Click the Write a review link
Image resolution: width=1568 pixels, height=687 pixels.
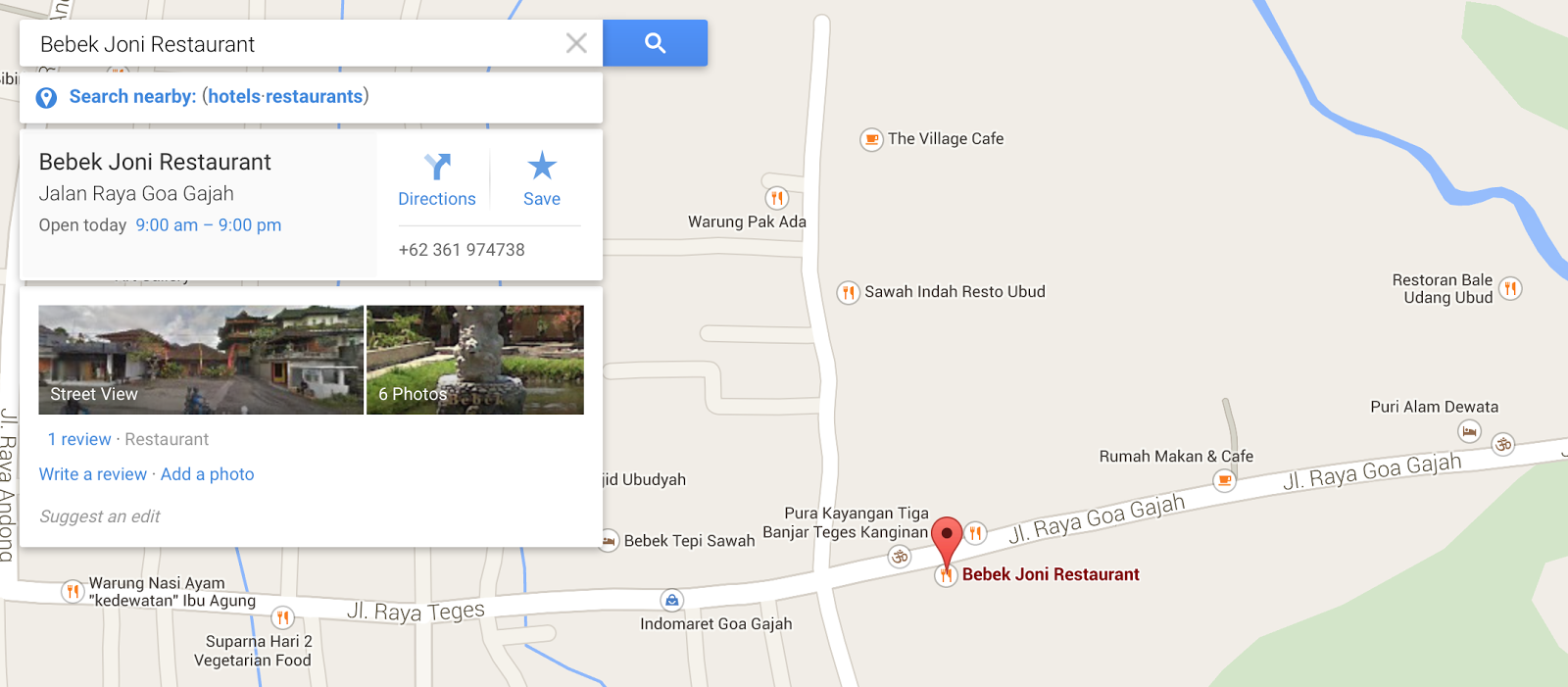point(93,474)
